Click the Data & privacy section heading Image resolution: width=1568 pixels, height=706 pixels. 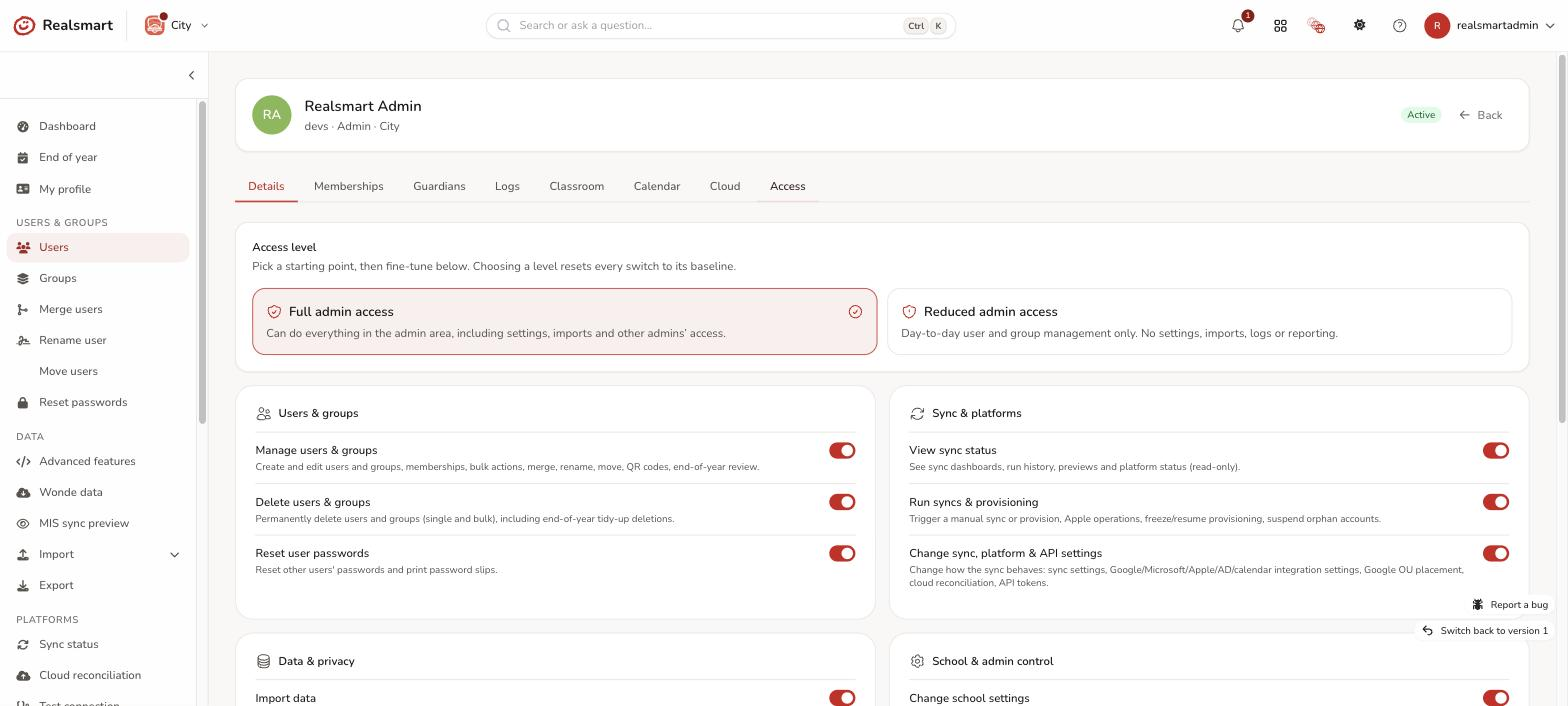point(316,661)
